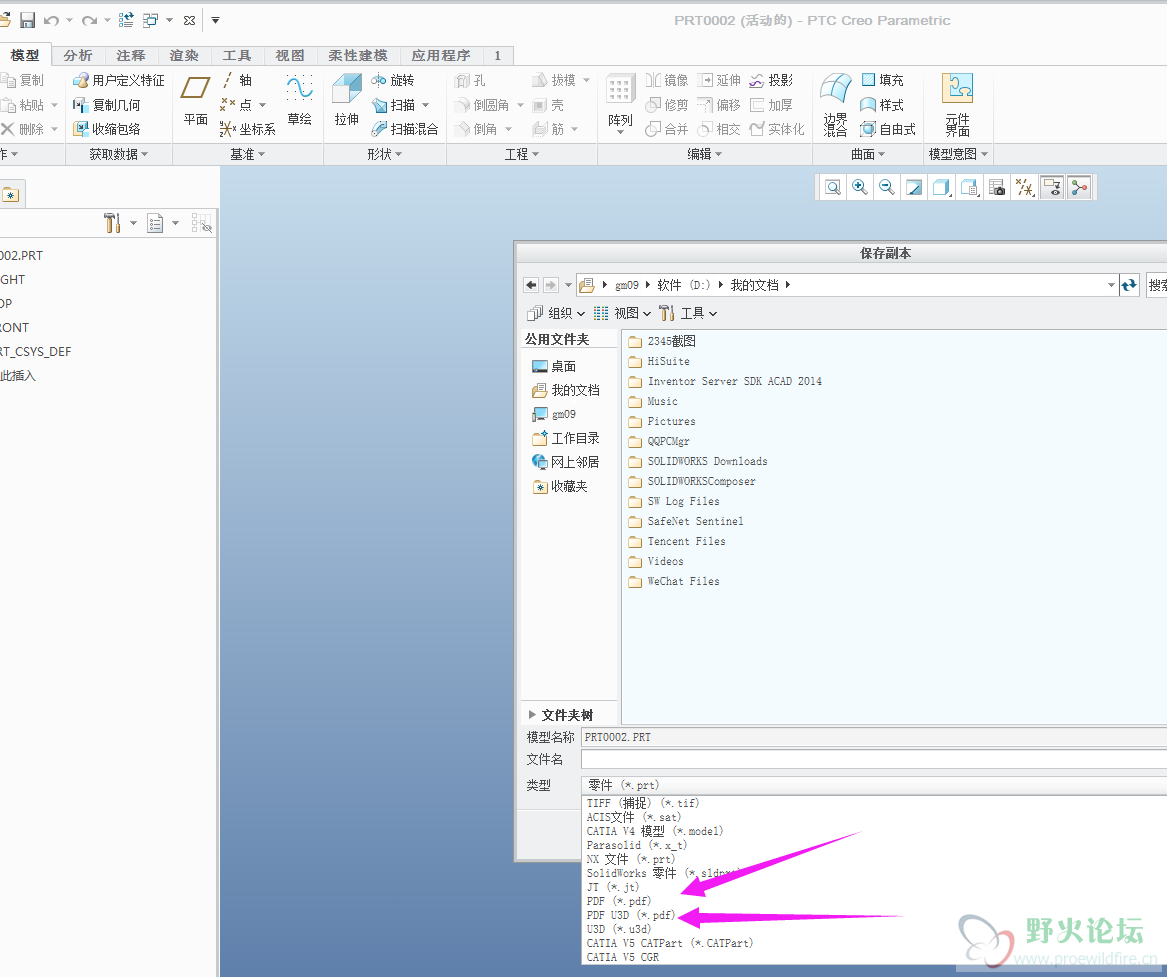Select U3D (*.u3d) in type list
The height and width of the screenshot is (977, 1167).
[618, 929]
